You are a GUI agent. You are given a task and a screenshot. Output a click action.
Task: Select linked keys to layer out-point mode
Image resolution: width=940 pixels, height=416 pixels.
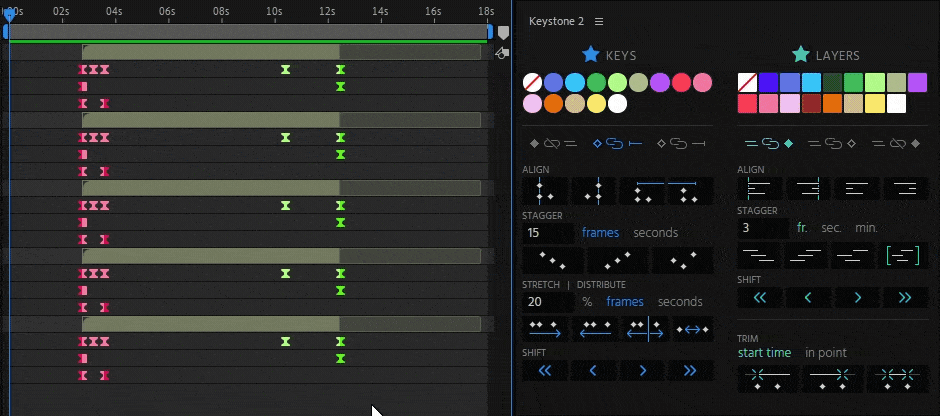click(x=680, y=143)
